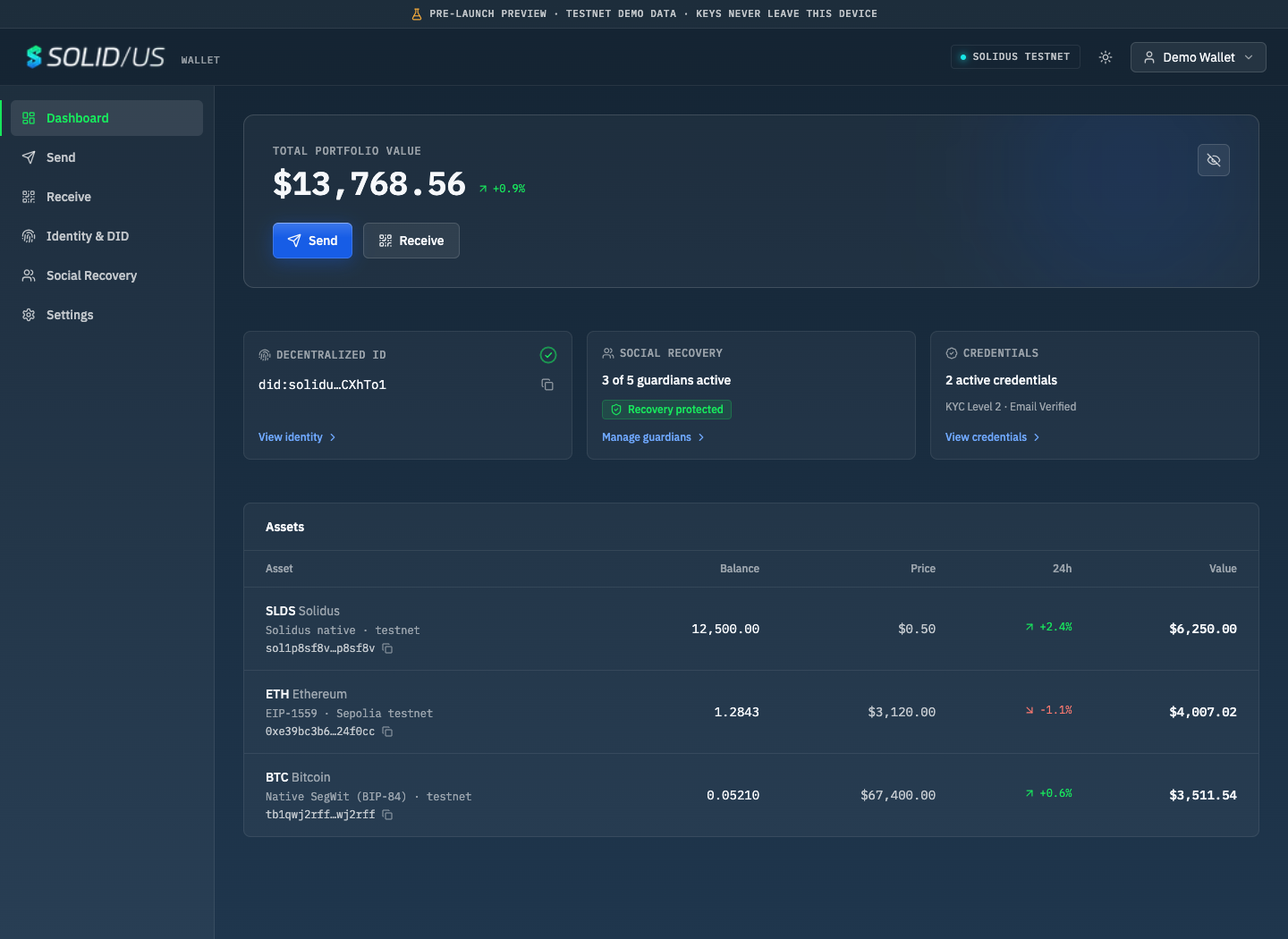Click the flask icon in the preview banner
The width and height of the screenshot is (1288, 939).
point(417,14)
